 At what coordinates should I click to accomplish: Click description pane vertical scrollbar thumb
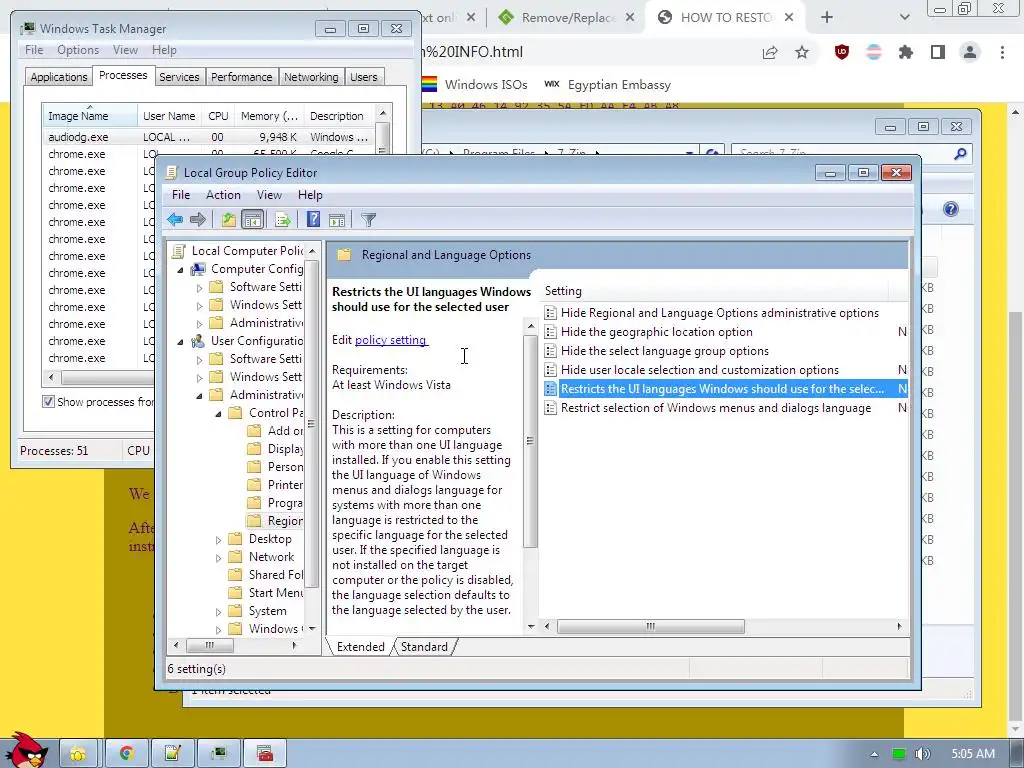[x=531, y=441]
